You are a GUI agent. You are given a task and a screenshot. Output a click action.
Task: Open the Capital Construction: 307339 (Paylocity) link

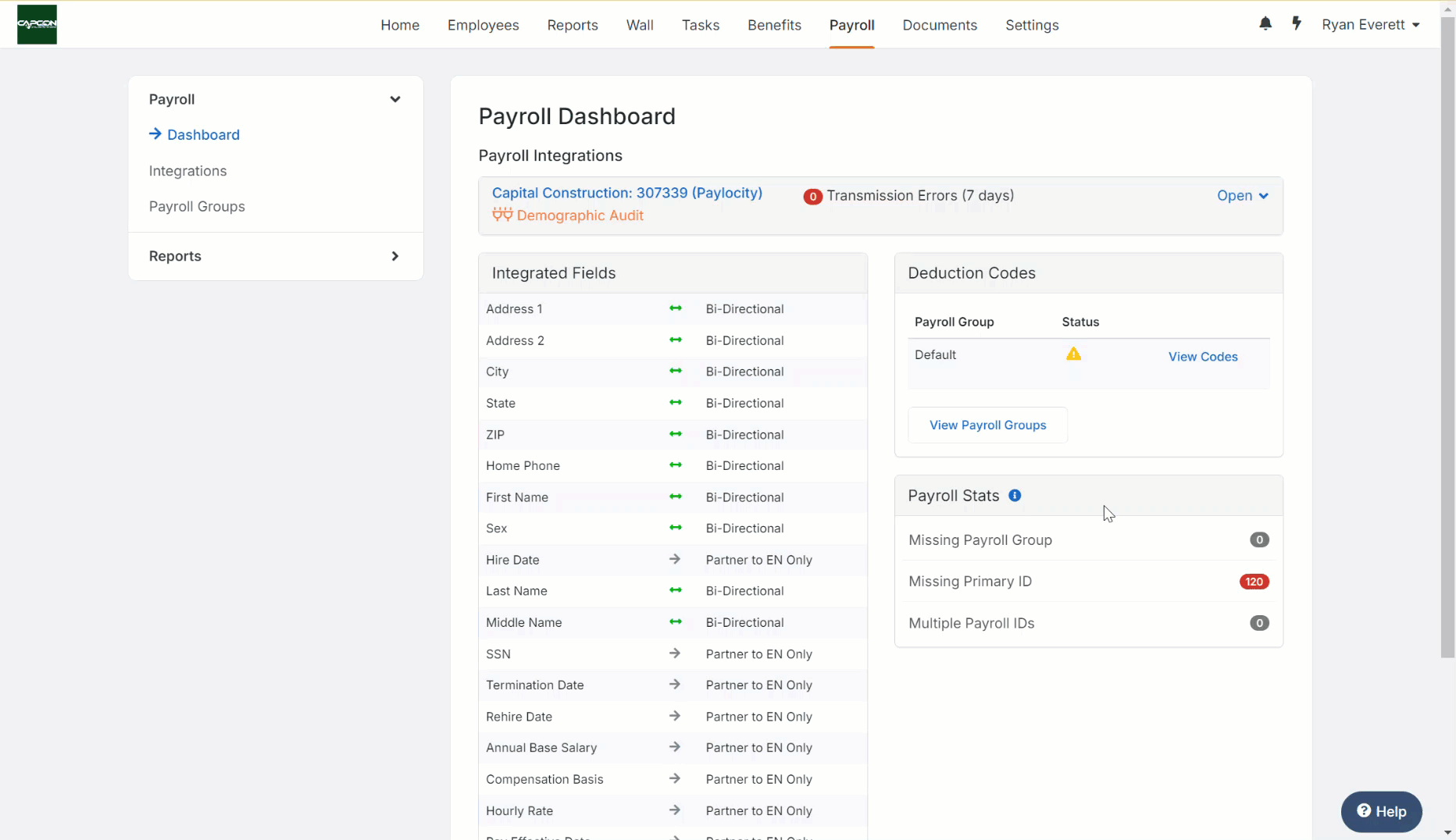[627, 193]
